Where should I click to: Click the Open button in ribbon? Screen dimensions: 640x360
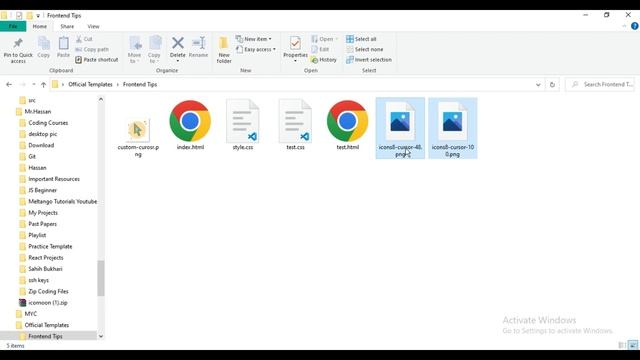coord(324,39)
